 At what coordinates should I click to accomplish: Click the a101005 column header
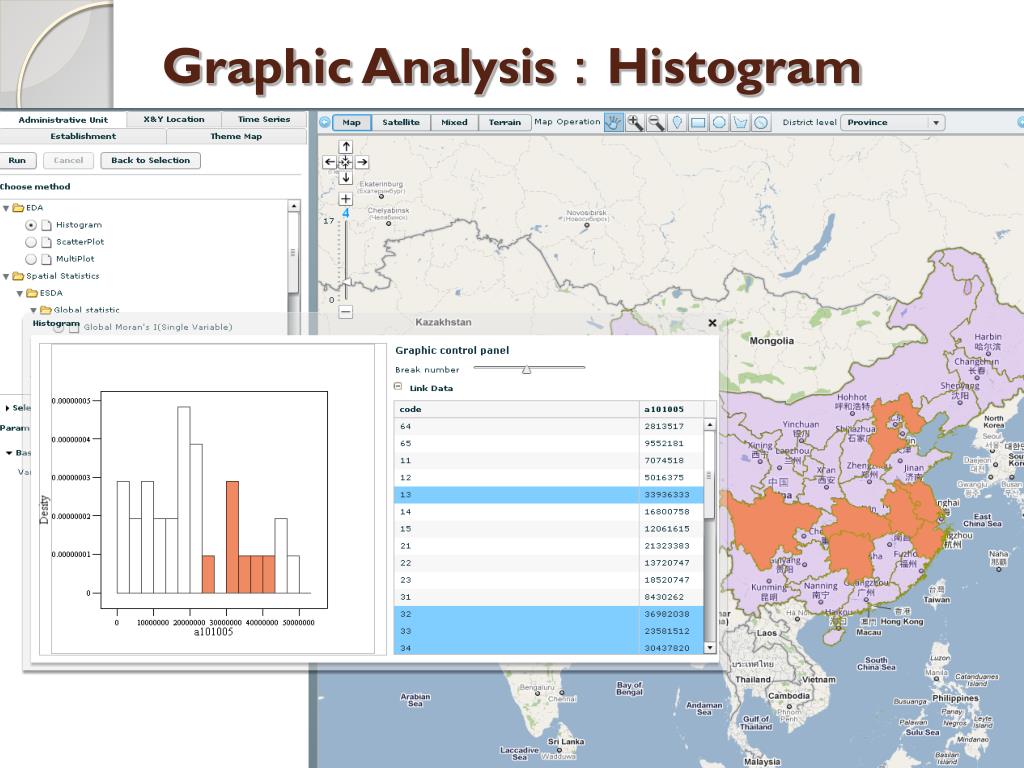pyautogui.click(x=671, y=409)
